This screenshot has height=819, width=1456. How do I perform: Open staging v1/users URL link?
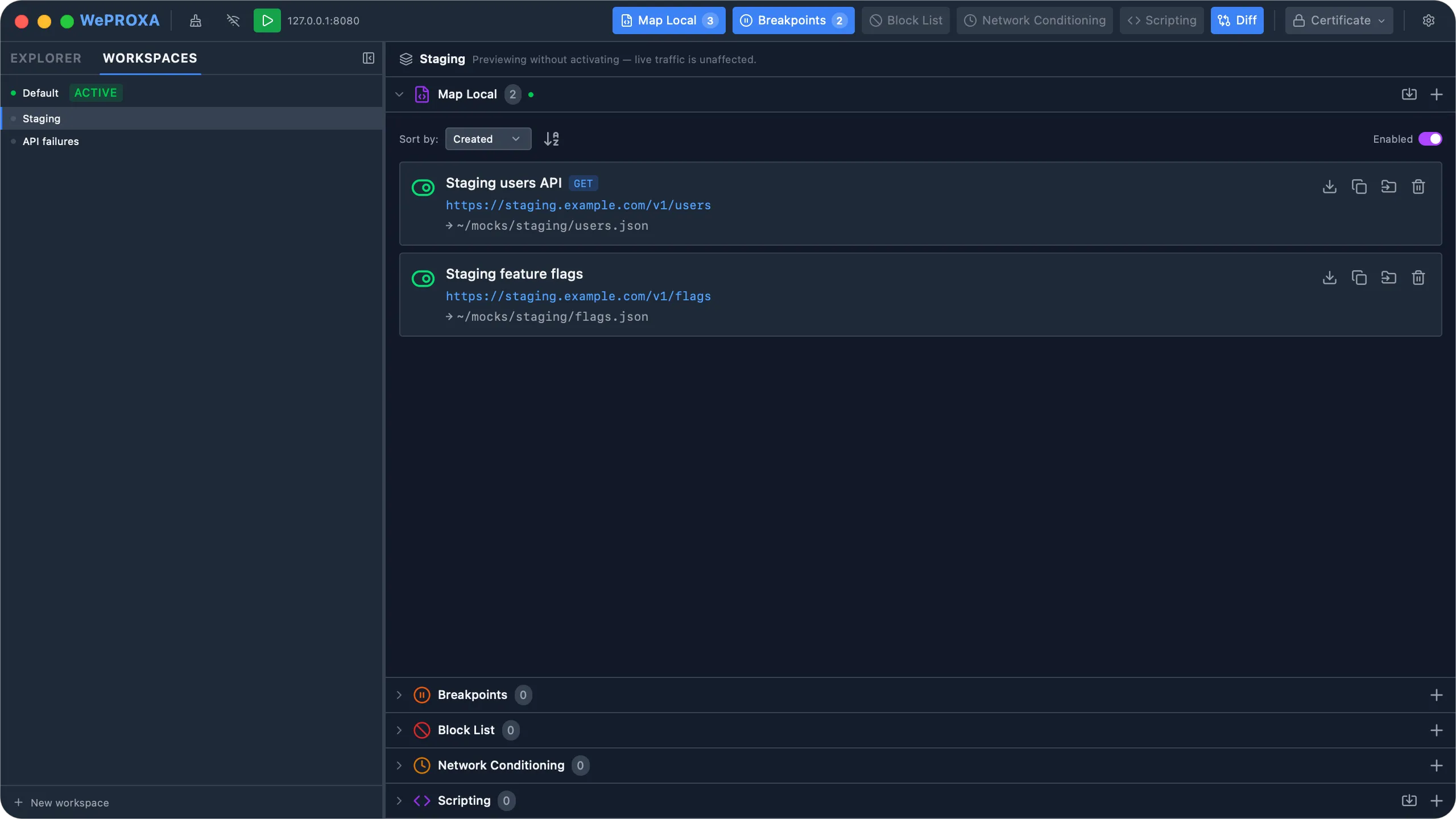coord(578,205)
